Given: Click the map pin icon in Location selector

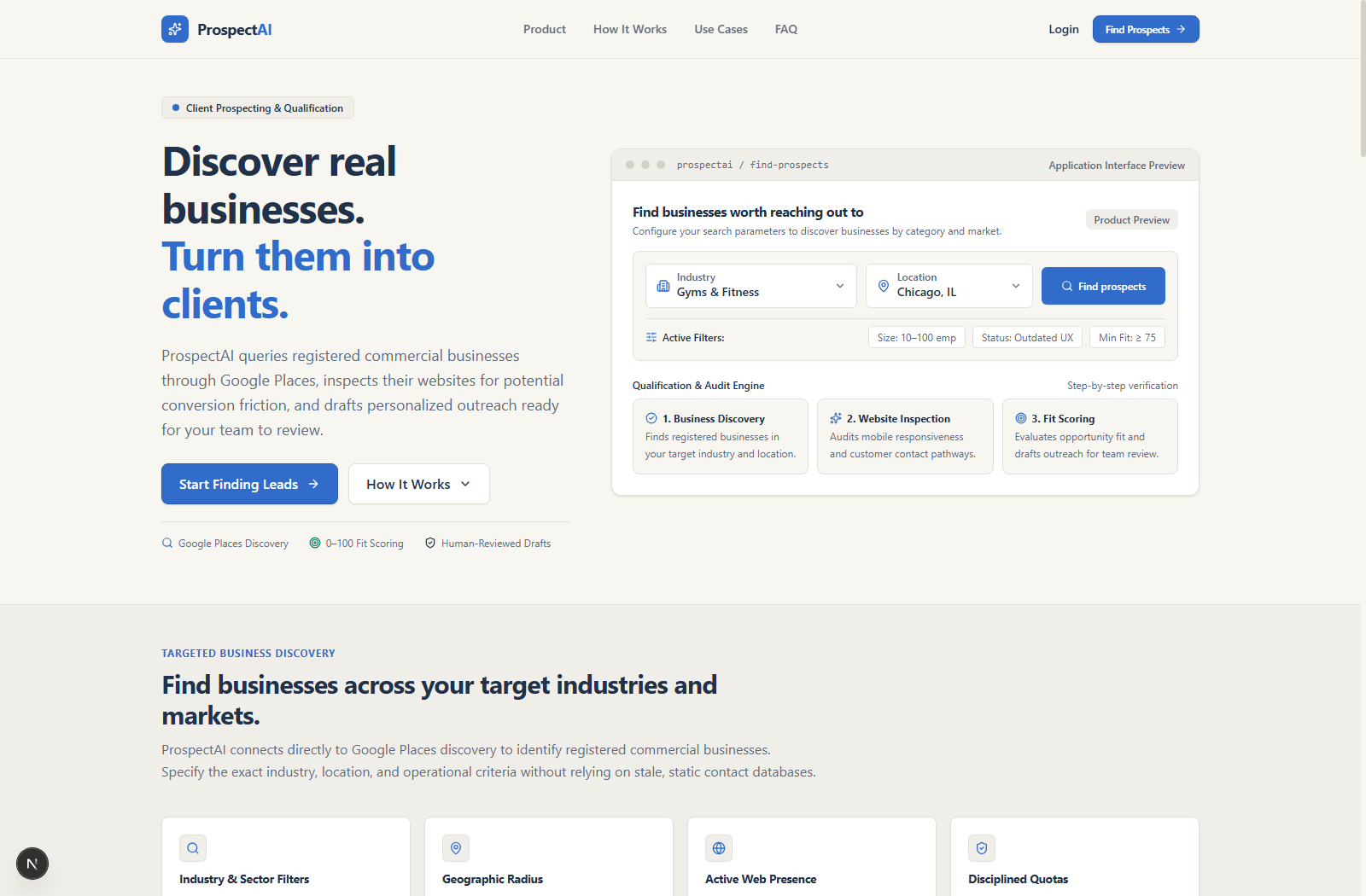Looking at the screenshot, I should pos(884,286).
